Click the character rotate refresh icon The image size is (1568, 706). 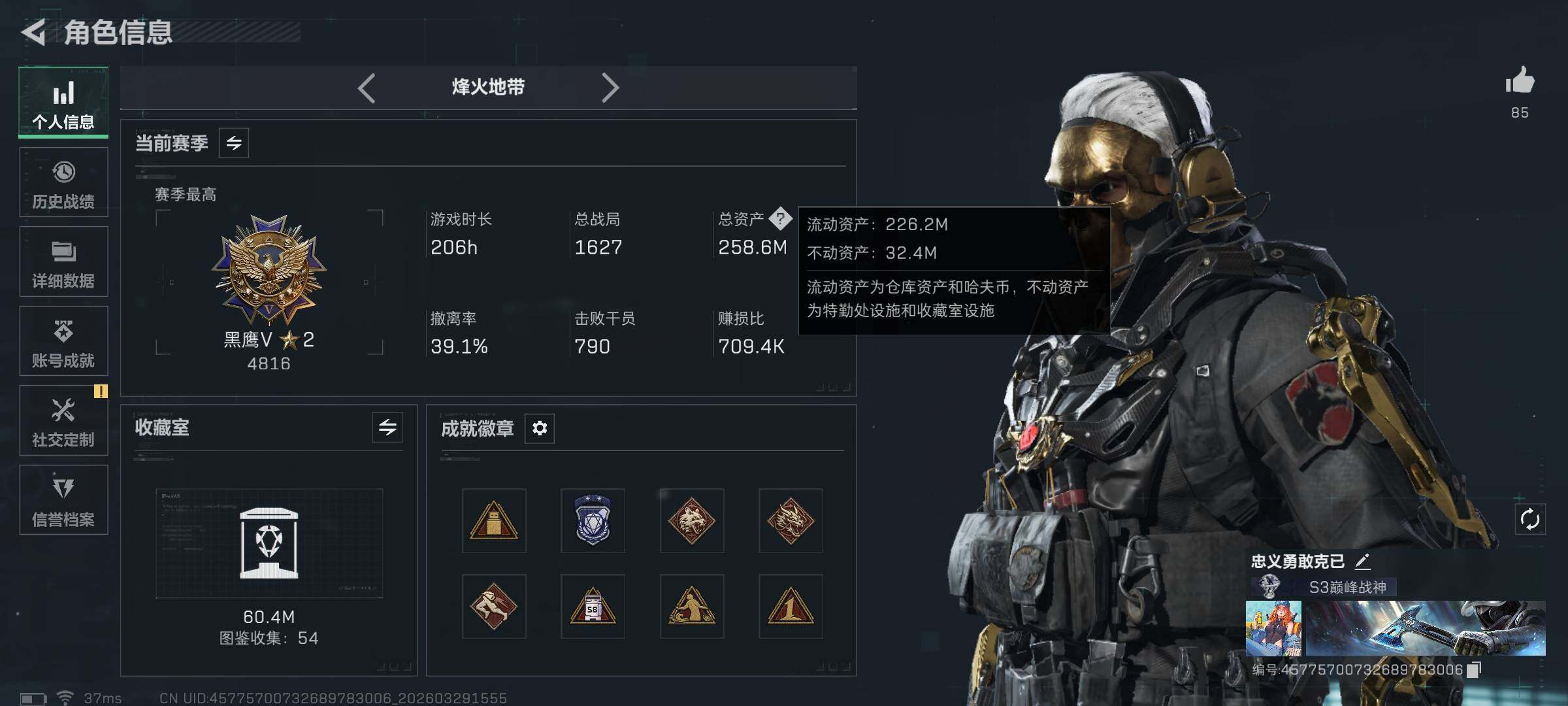pyautogui.click(x=1530, y=520)
